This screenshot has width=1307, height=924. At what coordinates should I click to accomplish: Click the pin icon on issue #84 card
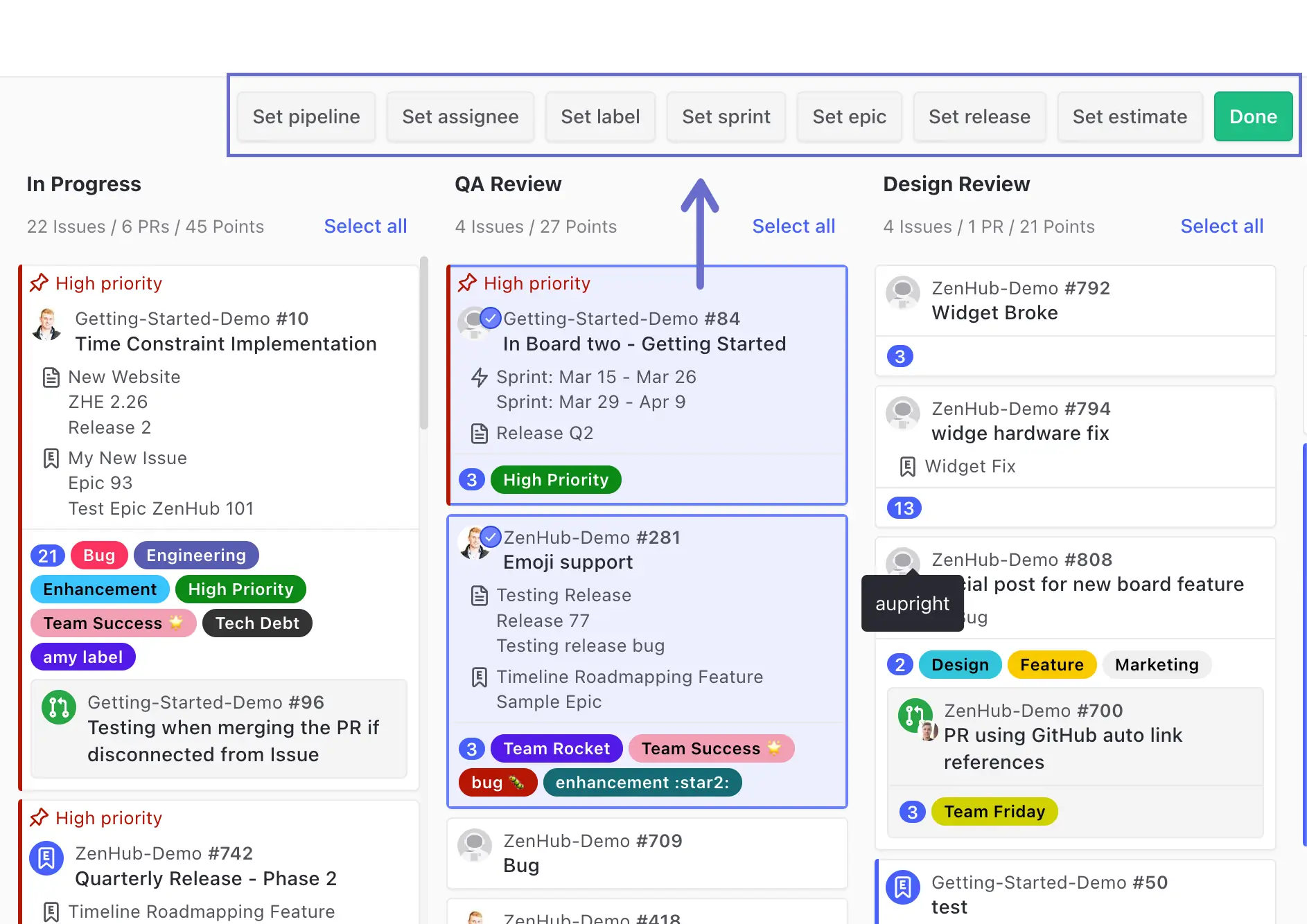click(x=468, y=283)
